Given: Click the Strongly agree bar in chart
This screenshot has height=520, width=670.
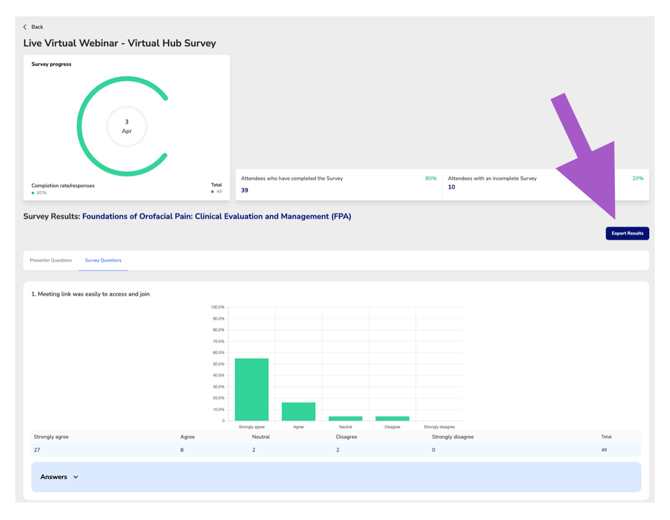Looking at the screenshot, I should [252, 390].
